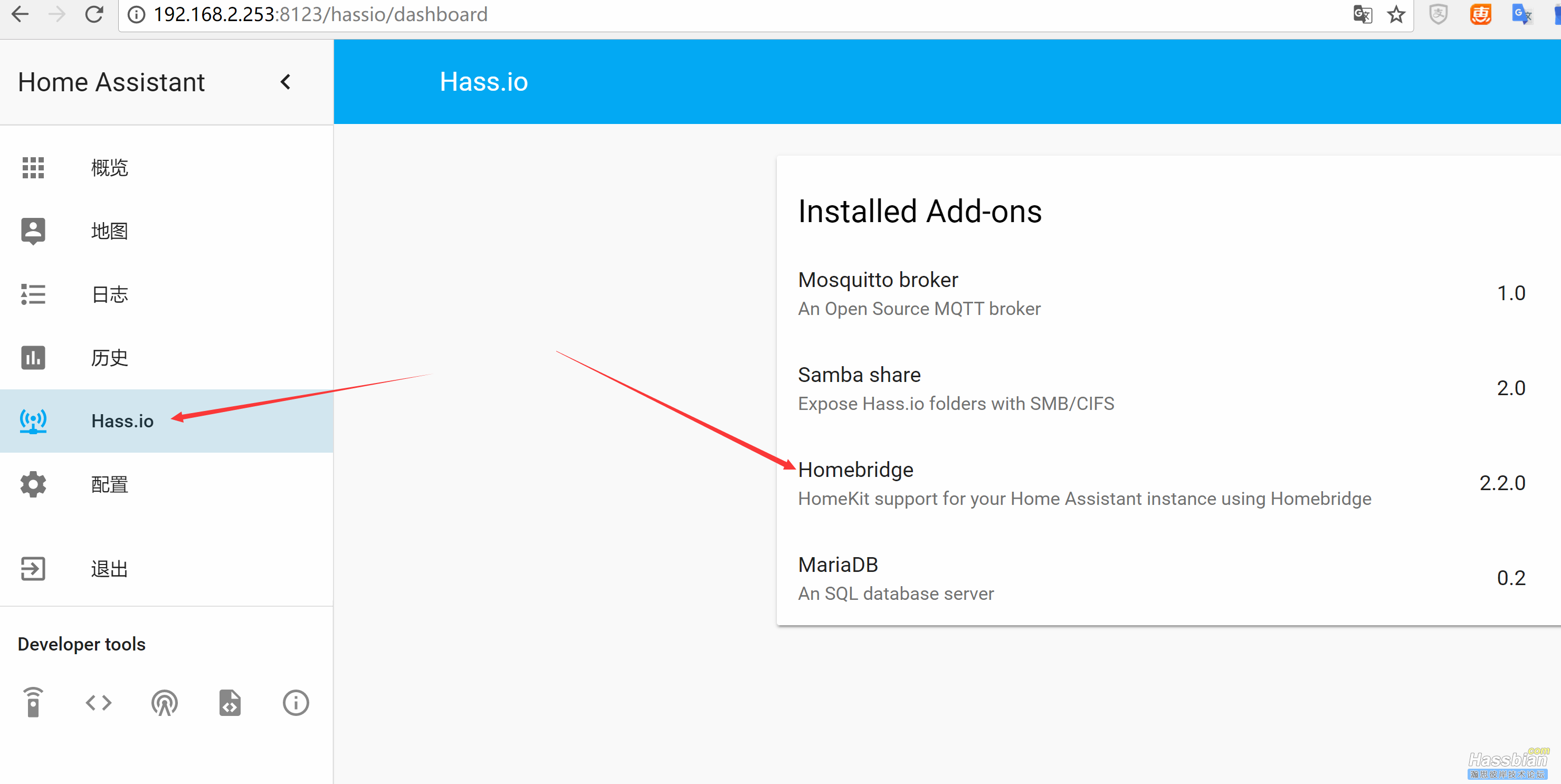
Task: Open the shield extension icon
Action: click(x=1439, y=14)
